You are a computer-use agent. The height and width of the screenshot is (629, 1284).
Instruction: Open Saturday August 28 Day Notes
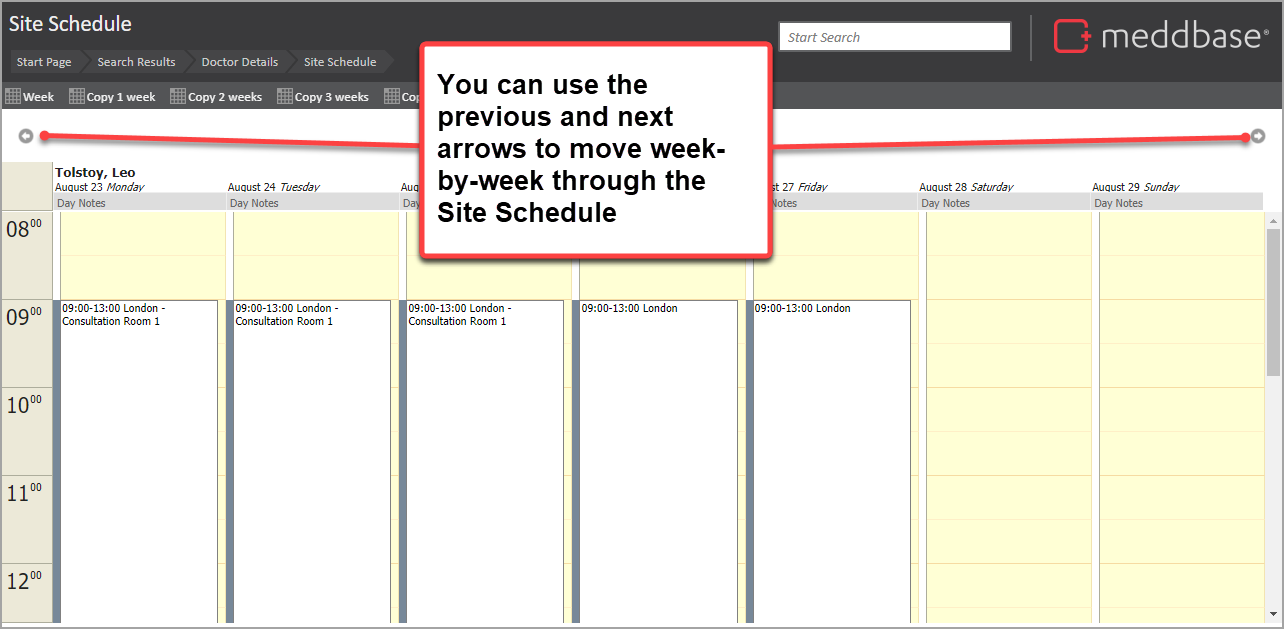(x=1003, y=203)
